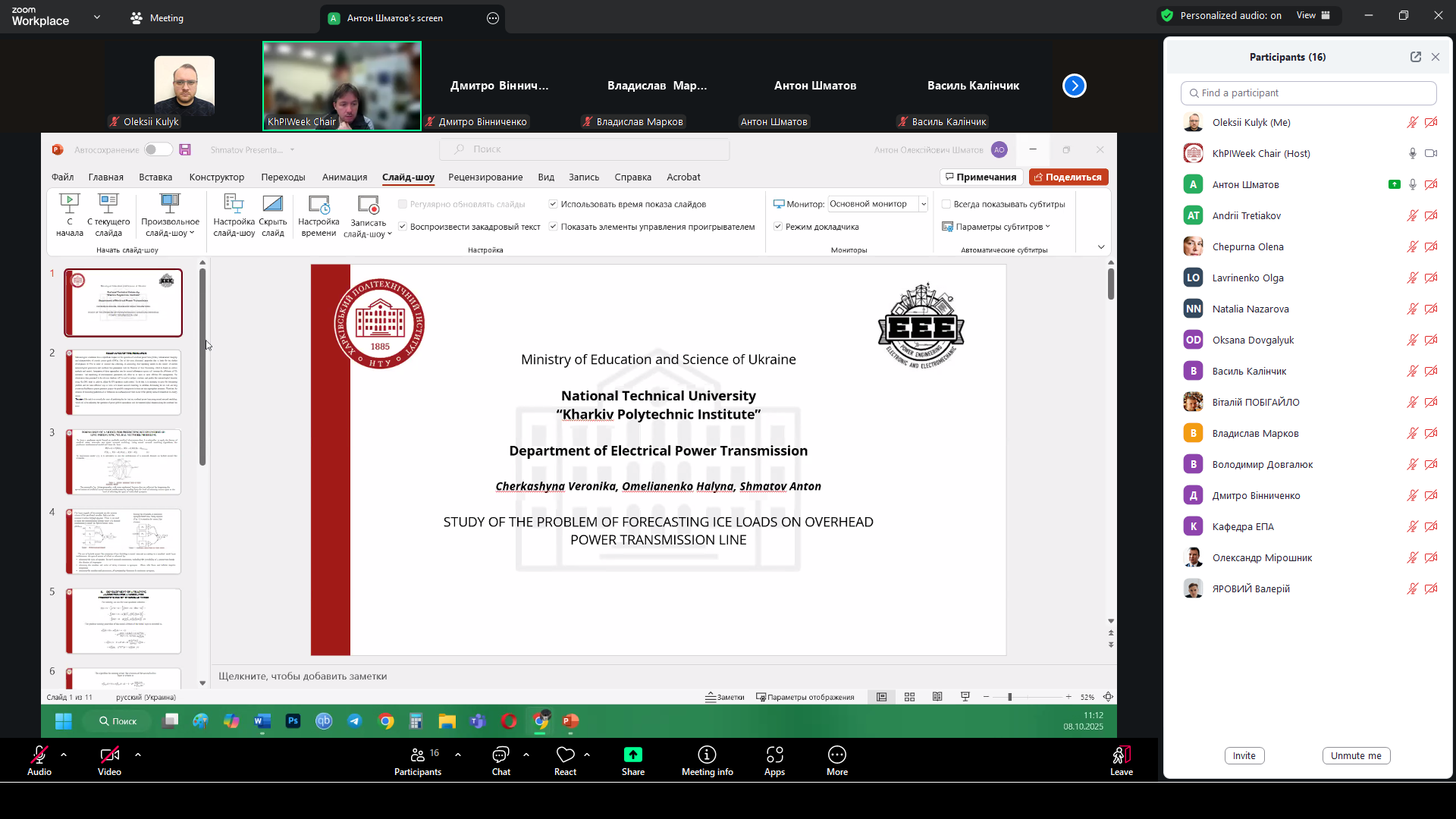
Task: Open Zoom Chat panel
Action: pyautogui.click(x=500, y=761)
